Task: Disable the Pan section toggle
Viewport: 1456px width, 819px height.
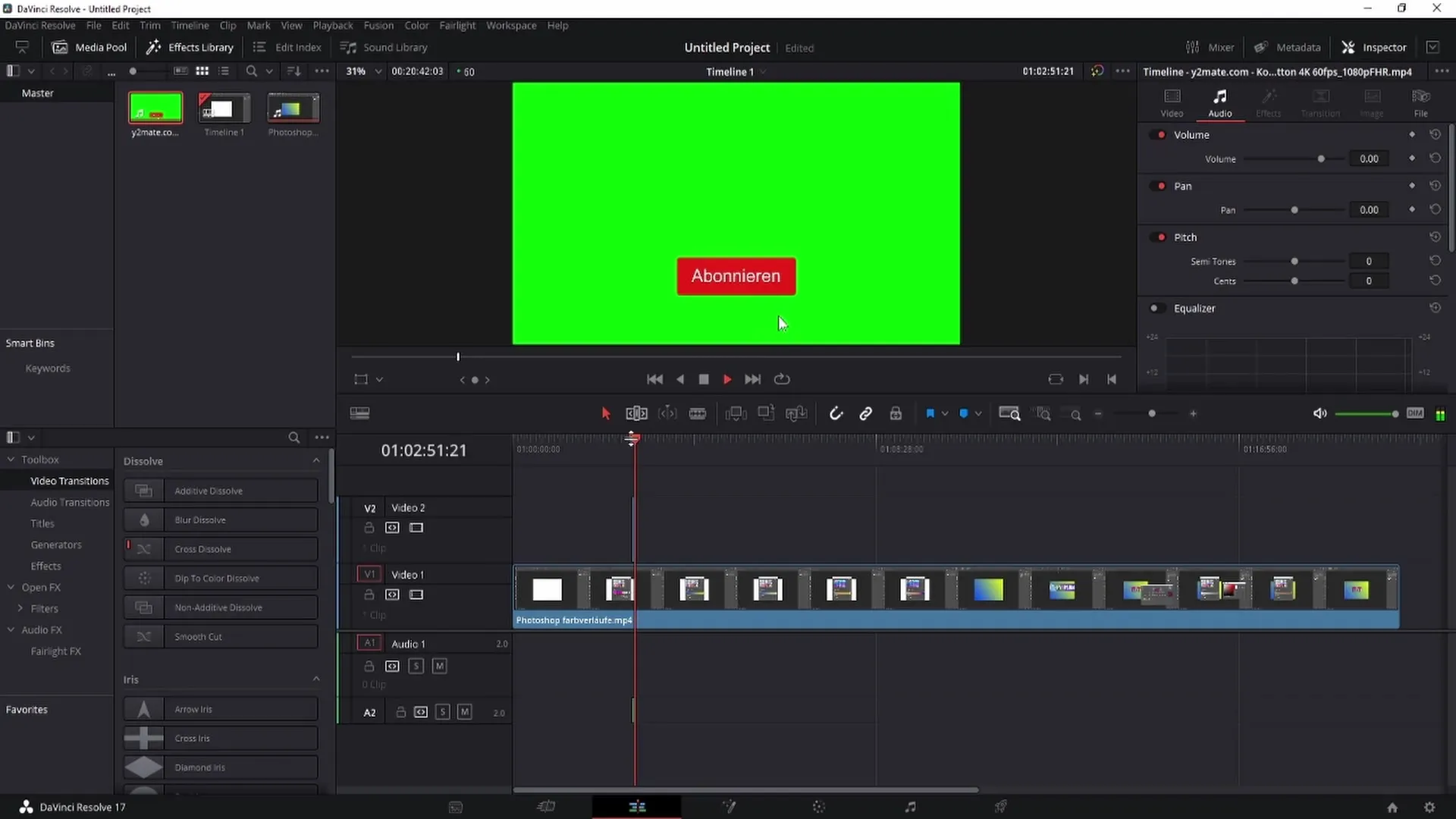Action: point(1158,187)
